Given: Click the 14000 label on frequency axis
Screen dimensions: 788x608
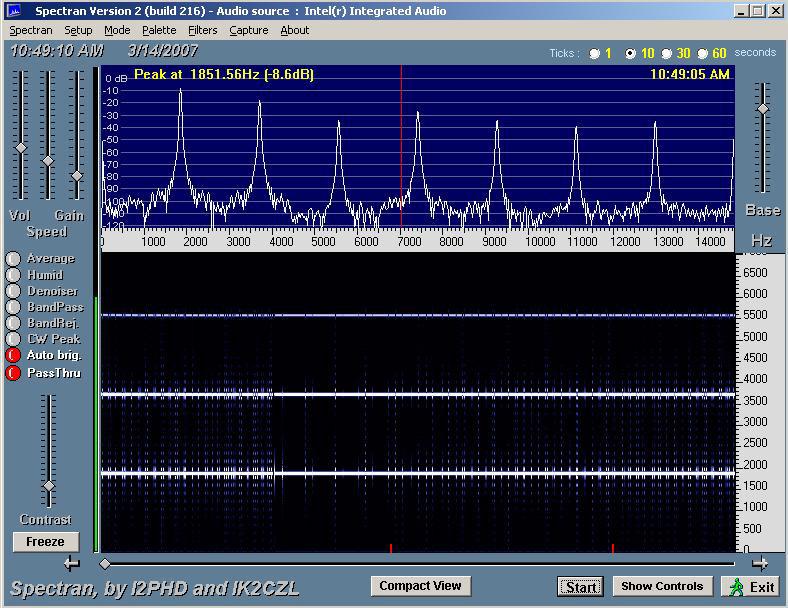Looking at the screenshot, I should point(710,242).
